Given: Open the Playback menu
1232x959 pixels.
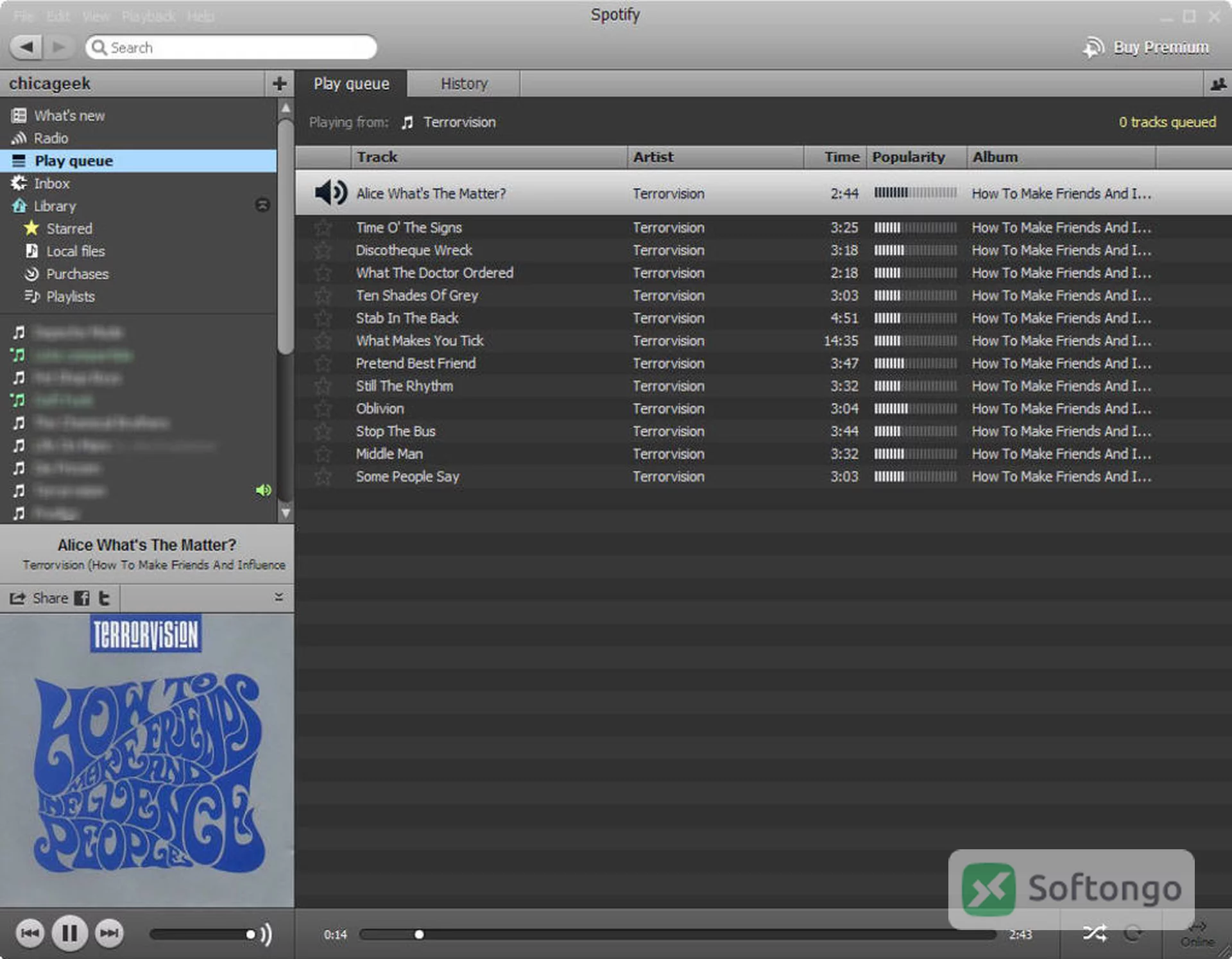Looking at the screenshot, I should pos(149,16).
